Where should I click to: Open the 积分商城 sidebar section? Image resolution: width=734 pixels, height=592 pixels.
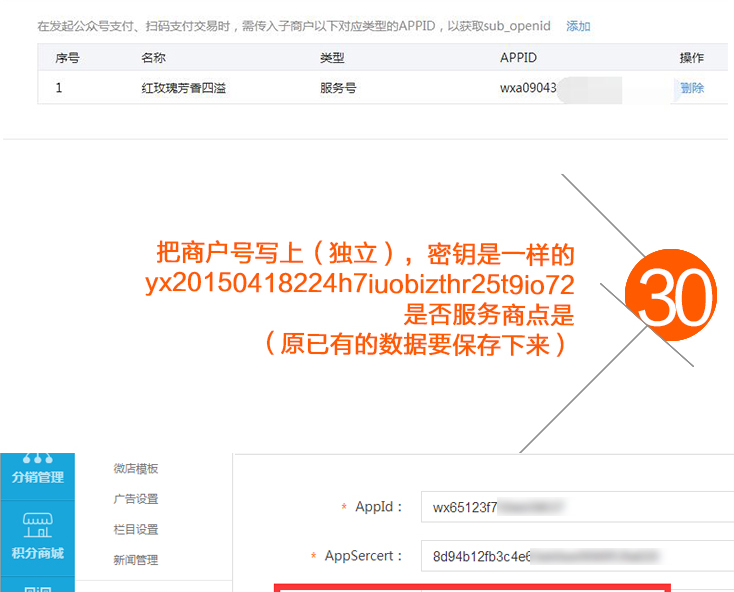click(37, 538)
